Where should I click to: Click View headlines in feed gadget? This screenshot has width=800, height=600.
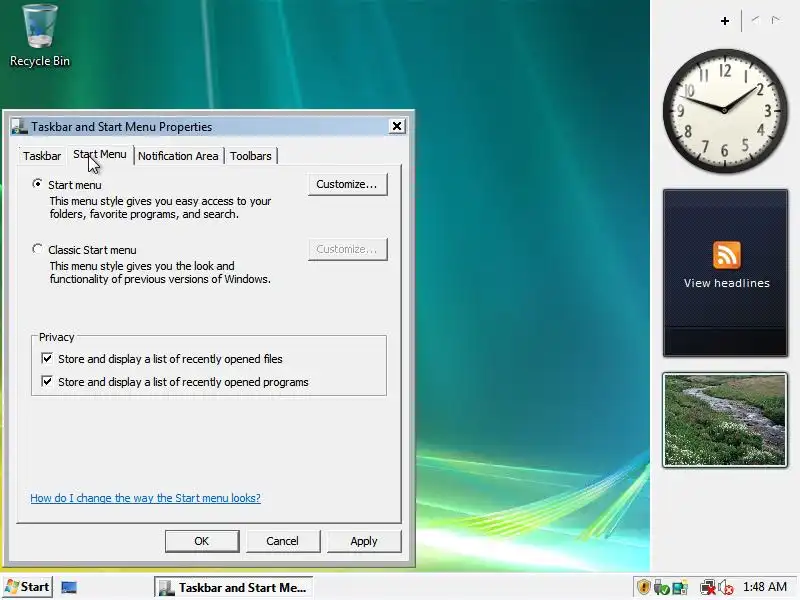[727, 283]
